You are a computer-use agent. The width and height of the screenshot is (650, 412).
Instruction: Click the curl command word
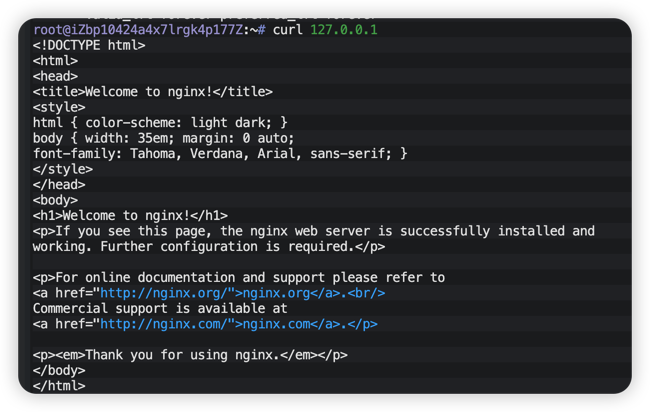[x=288, y=30]
